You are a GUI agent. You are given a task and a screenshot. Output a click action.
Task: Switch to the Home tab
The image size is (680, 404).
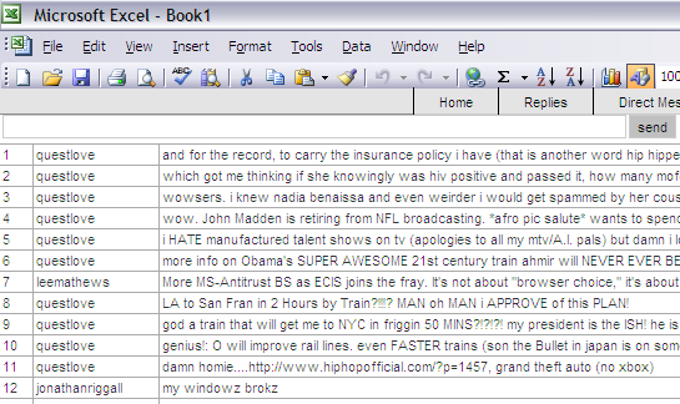456,102
